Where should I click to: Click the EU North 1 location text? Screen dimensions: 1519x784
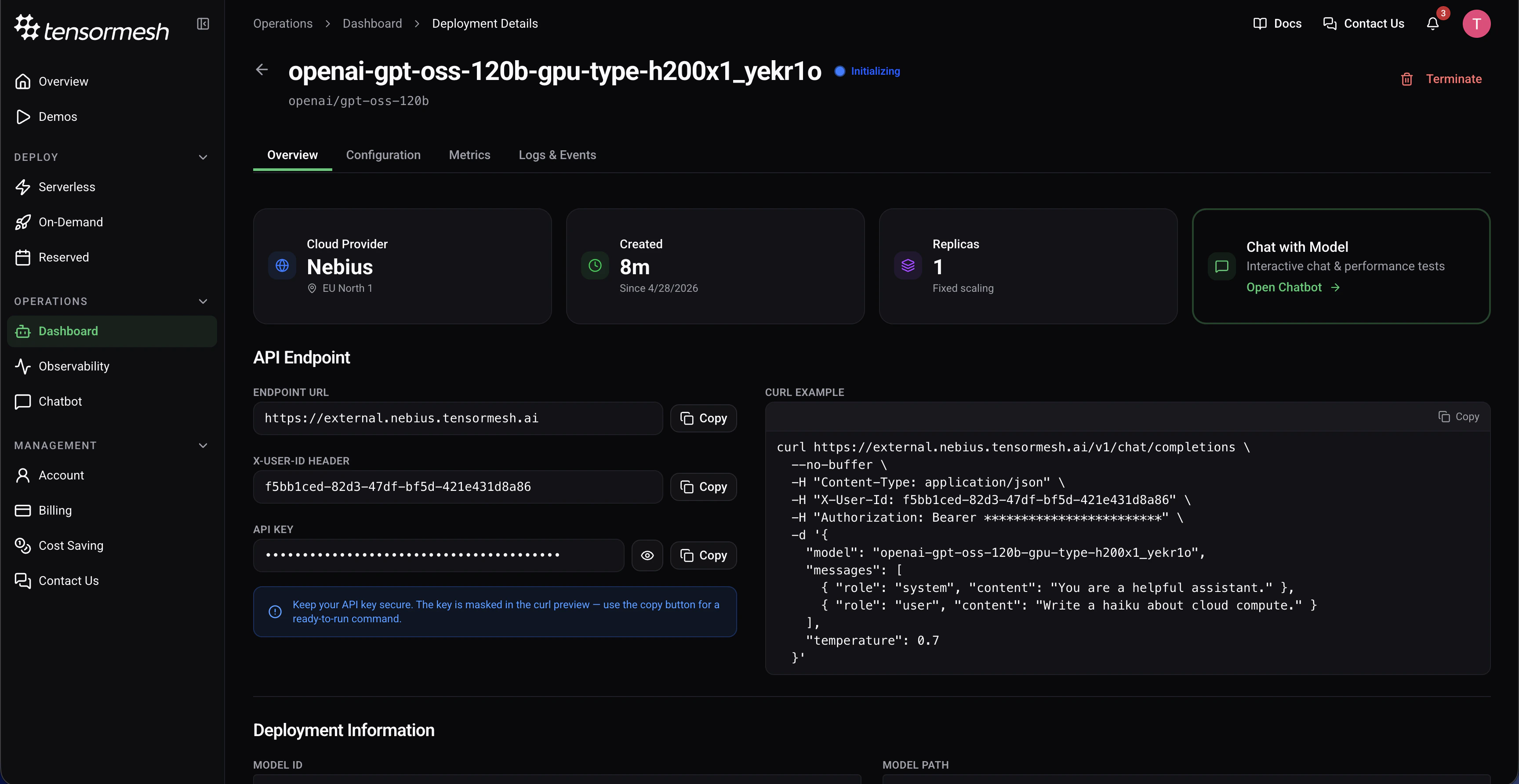tap(347, 288)
